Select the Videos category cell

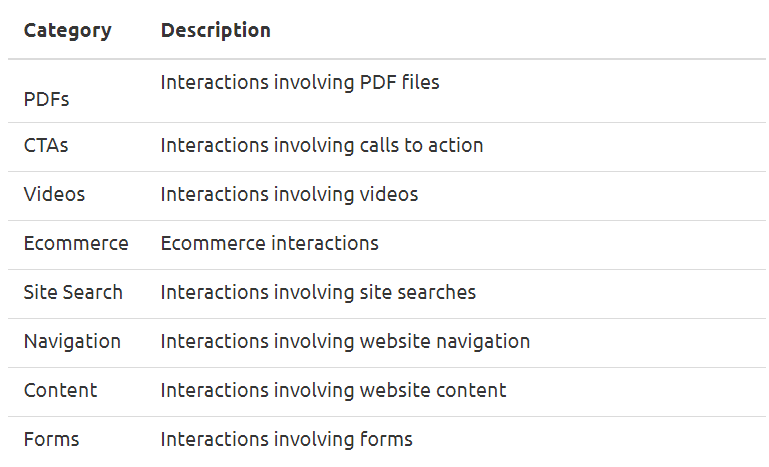click(54, 195)
